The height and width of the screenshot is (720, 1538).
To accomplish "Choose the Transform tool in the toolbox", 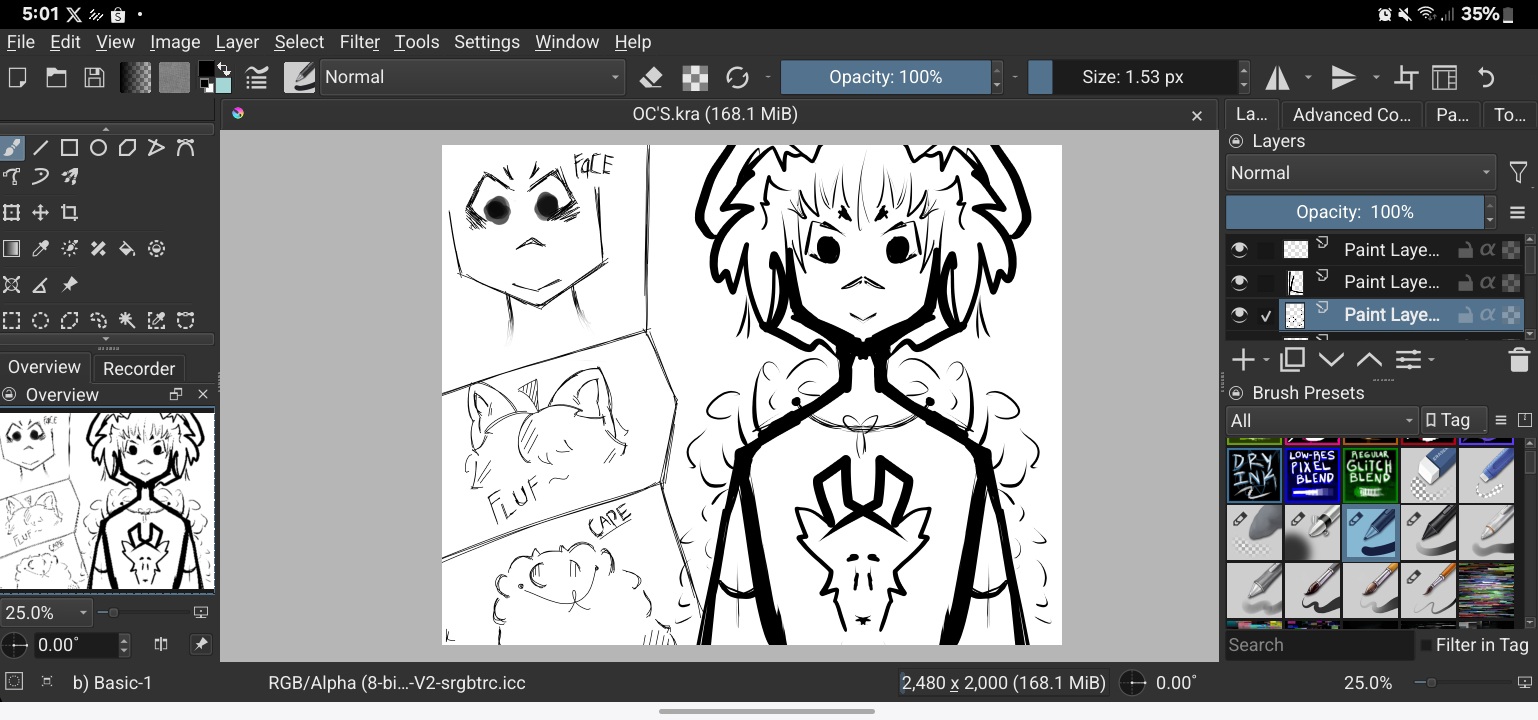I will [x=12, y=213].
